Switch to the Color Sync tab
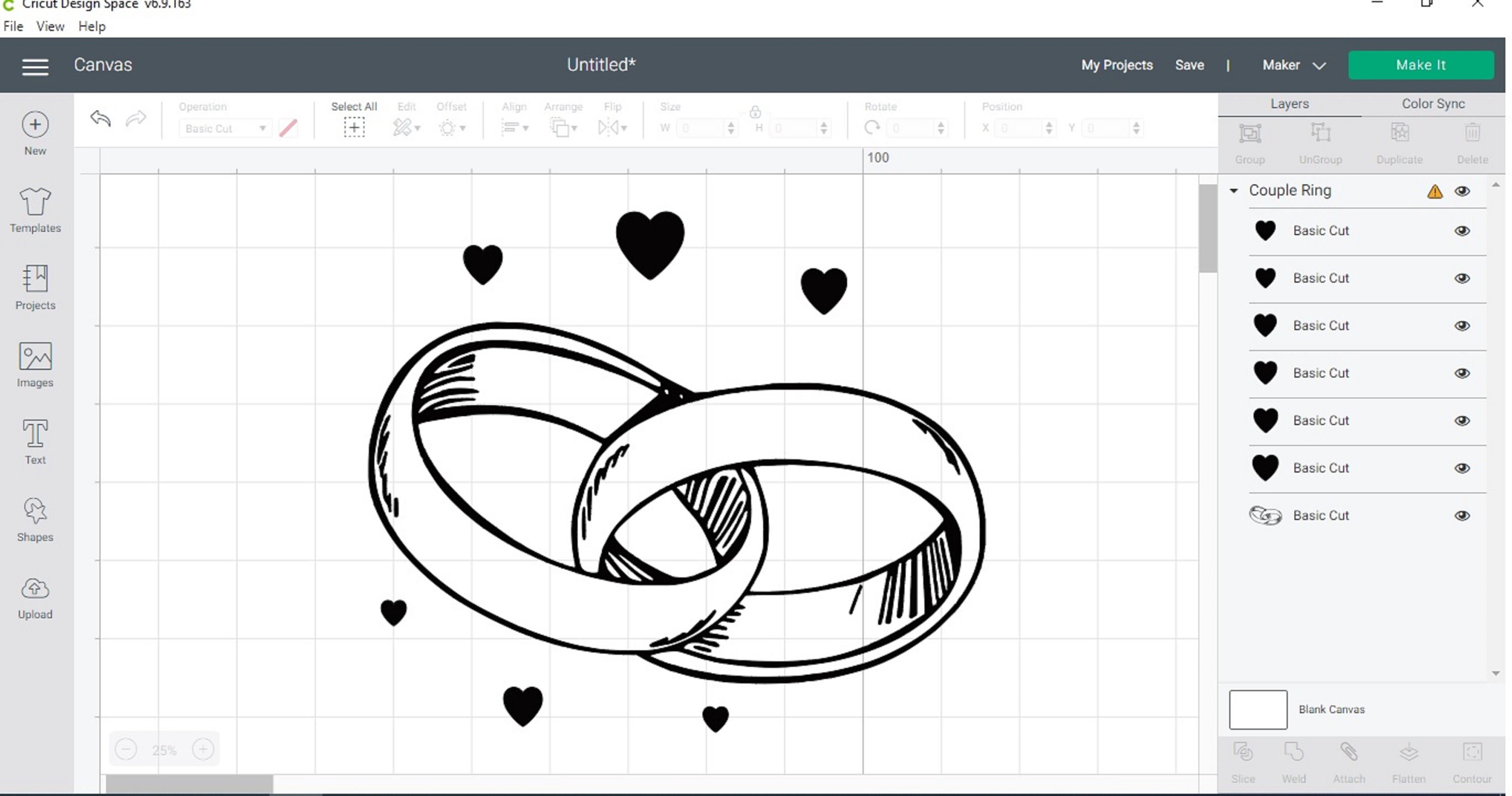The height and width of the screenshot is (796, 1512). (x=1432, y=103)
